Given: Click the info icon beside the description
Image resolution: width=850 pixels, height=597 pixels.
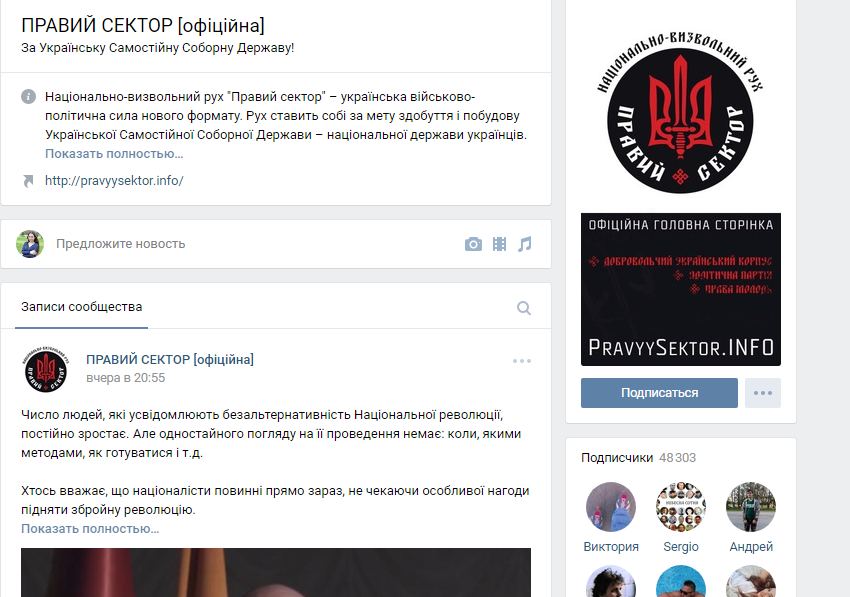Looking at the screenshot, I should (x=28, y=97).
